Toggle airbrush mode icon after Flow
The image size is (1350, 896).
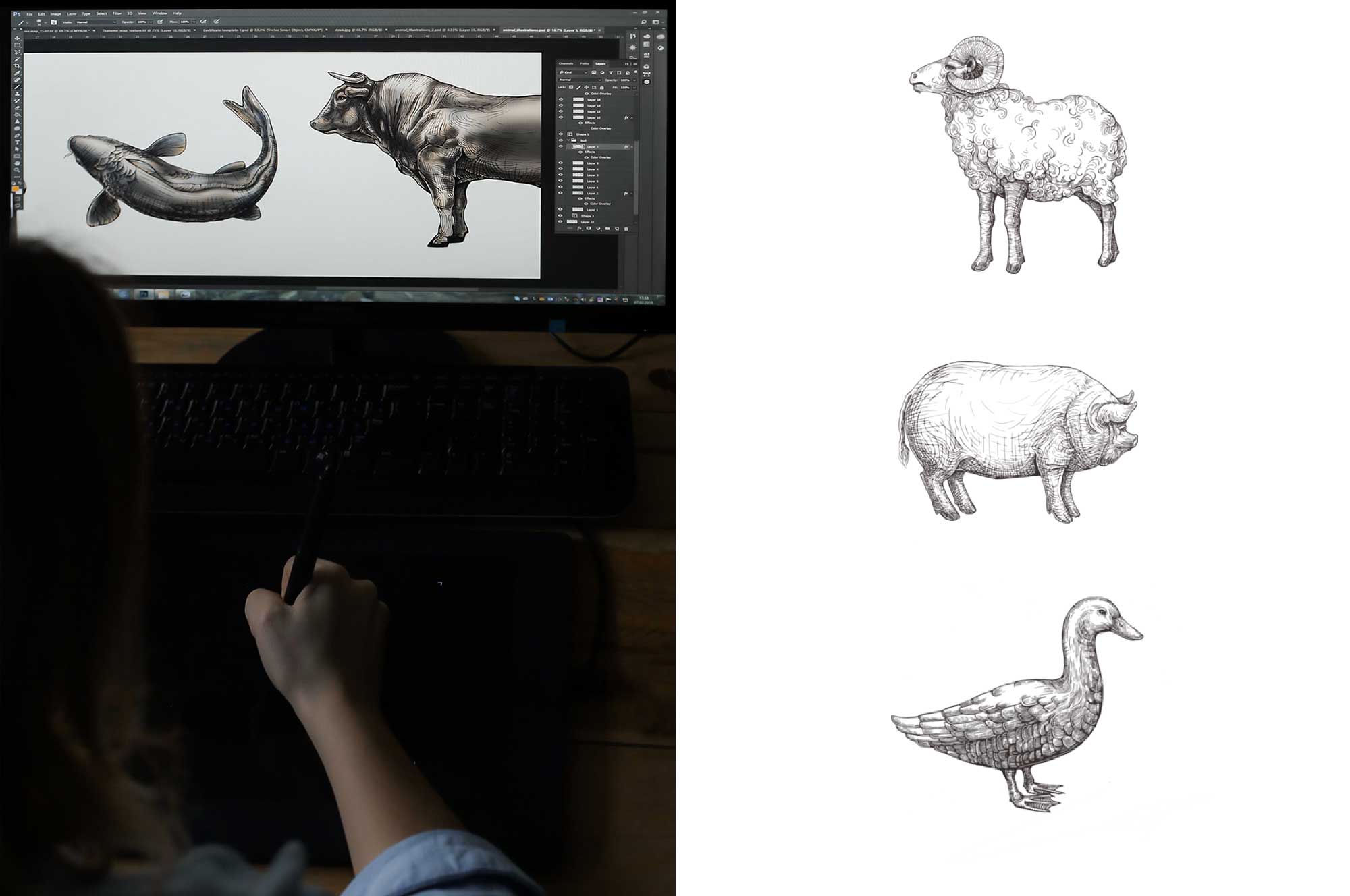click(203, 22)
